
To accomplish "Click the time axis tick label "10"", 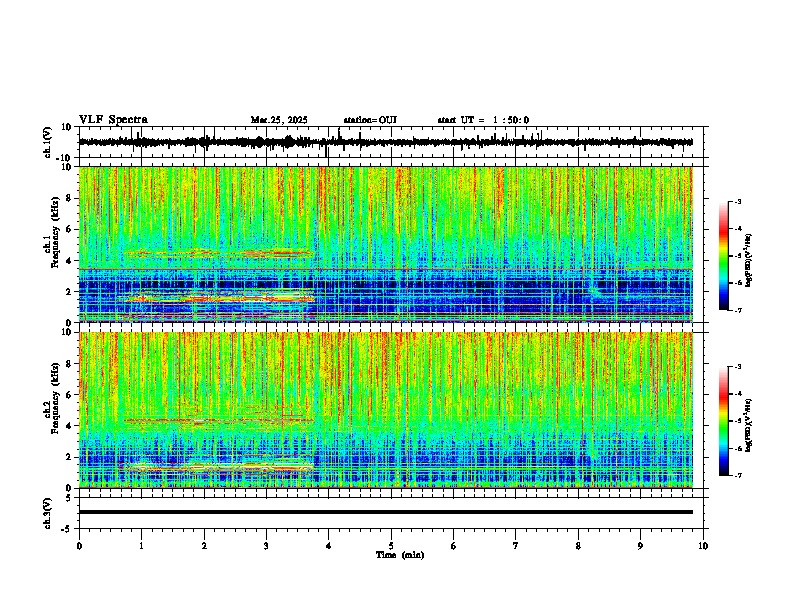I will (703, 546).
